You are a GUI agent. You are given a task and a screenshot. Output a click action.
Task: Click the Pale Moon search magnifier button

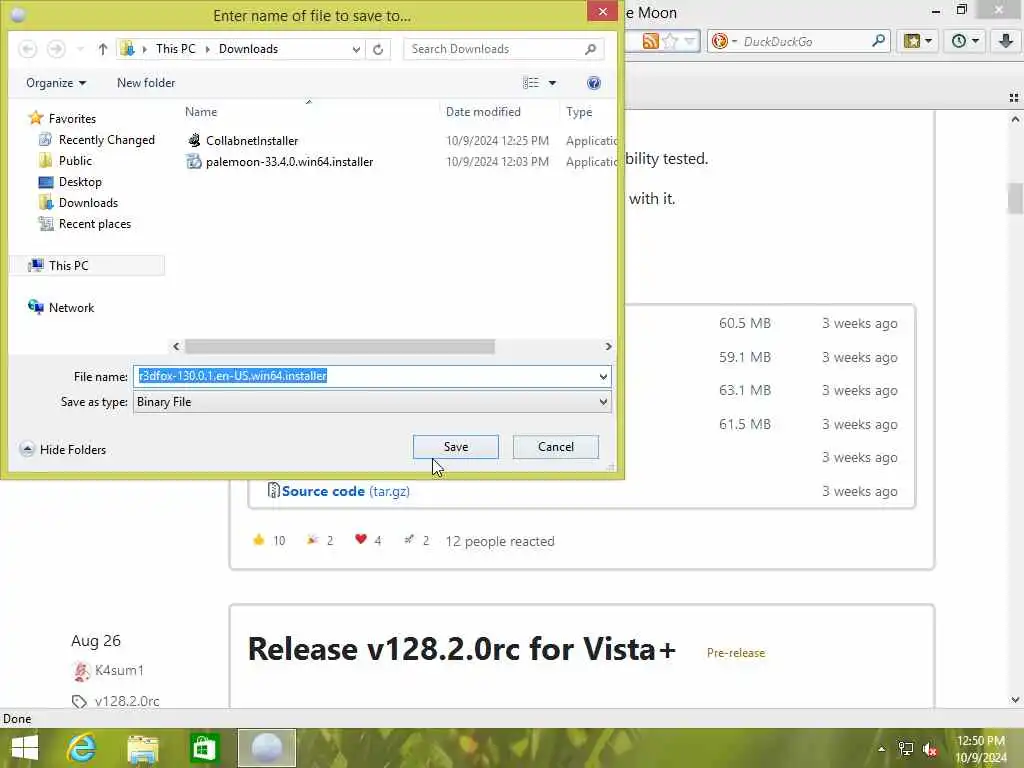tap(878, 41)
